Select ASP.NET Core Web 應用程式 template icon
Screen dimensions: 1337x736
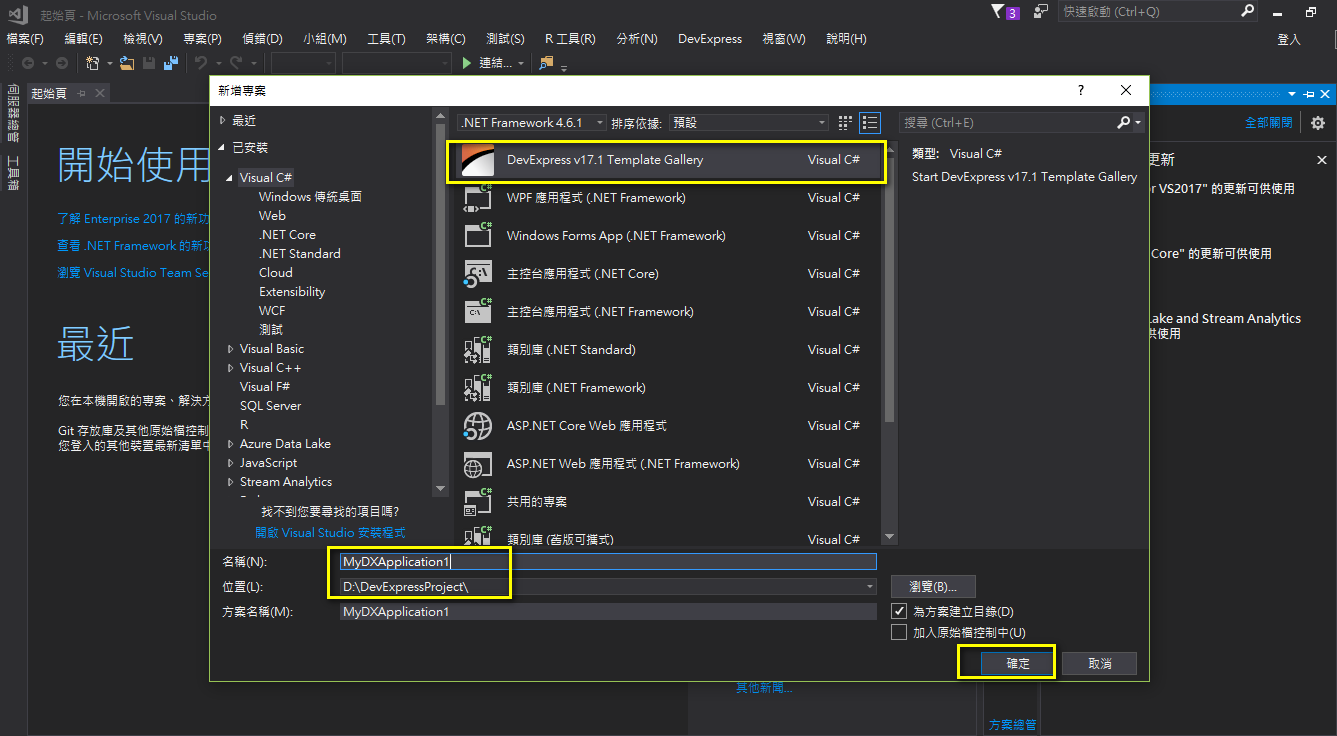tap(478, 426)
